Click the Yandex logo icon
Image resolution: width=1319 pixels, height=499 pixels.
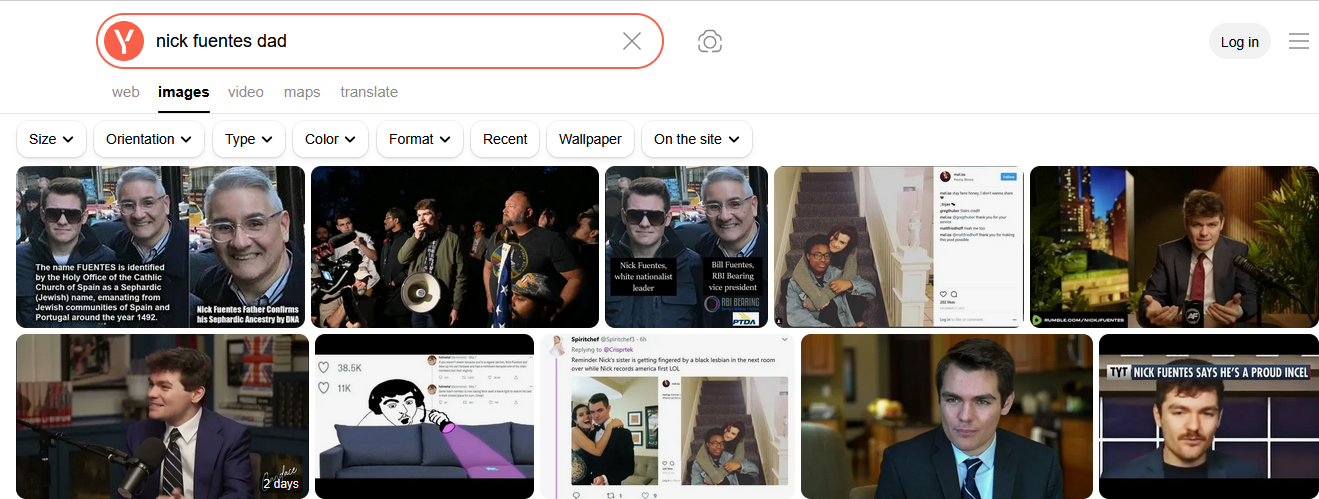click(x=124, y=41)
